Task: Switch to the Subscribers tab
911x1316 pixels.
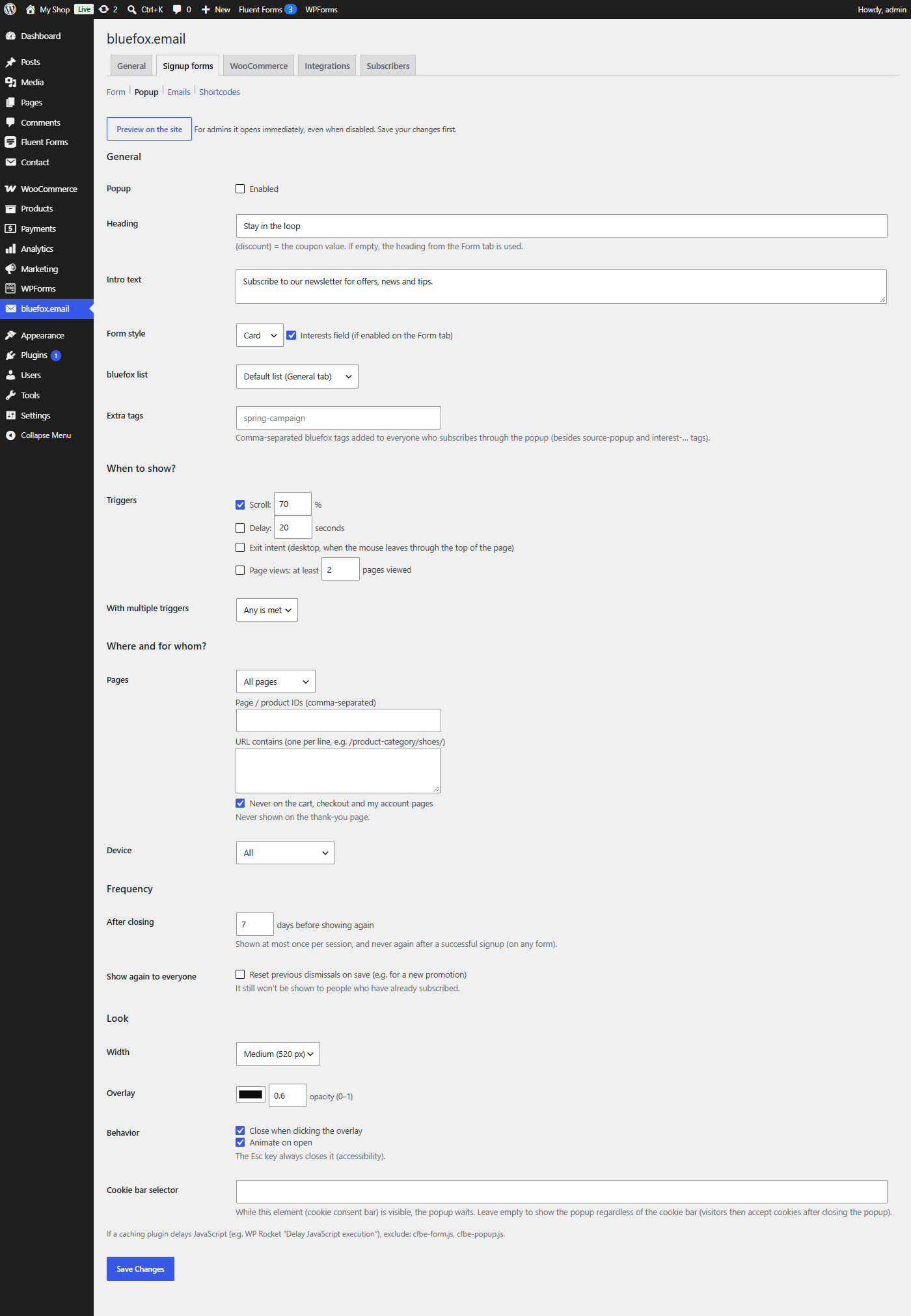Action: pos(388,66)
